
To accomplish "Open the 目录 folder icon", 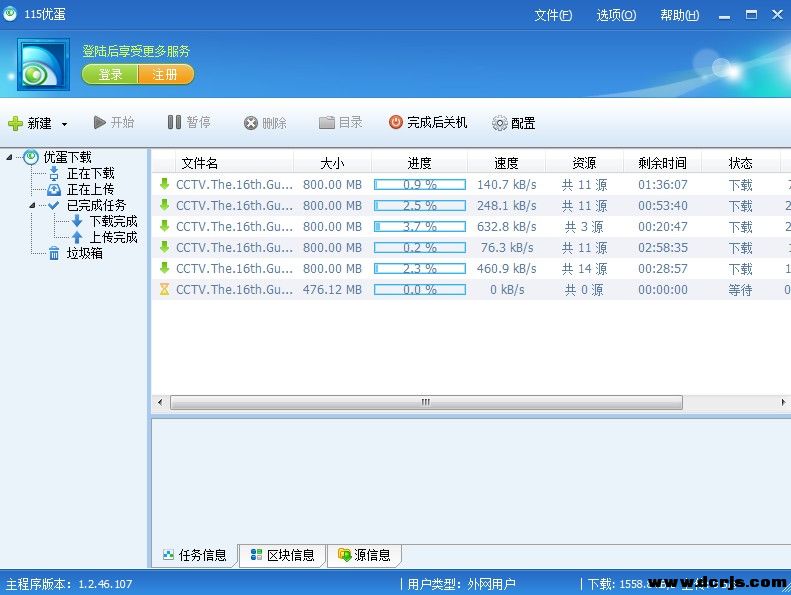I will 327,122.
